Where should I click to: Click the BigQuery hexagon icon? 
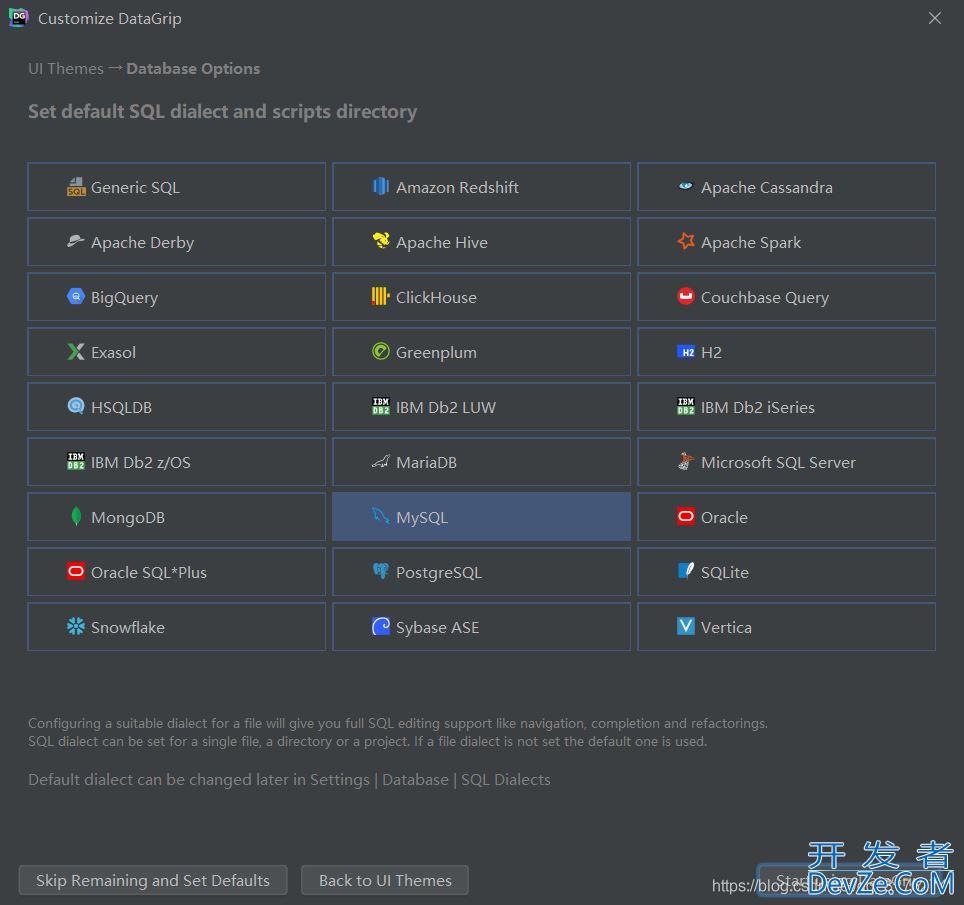tap(76, 296)
